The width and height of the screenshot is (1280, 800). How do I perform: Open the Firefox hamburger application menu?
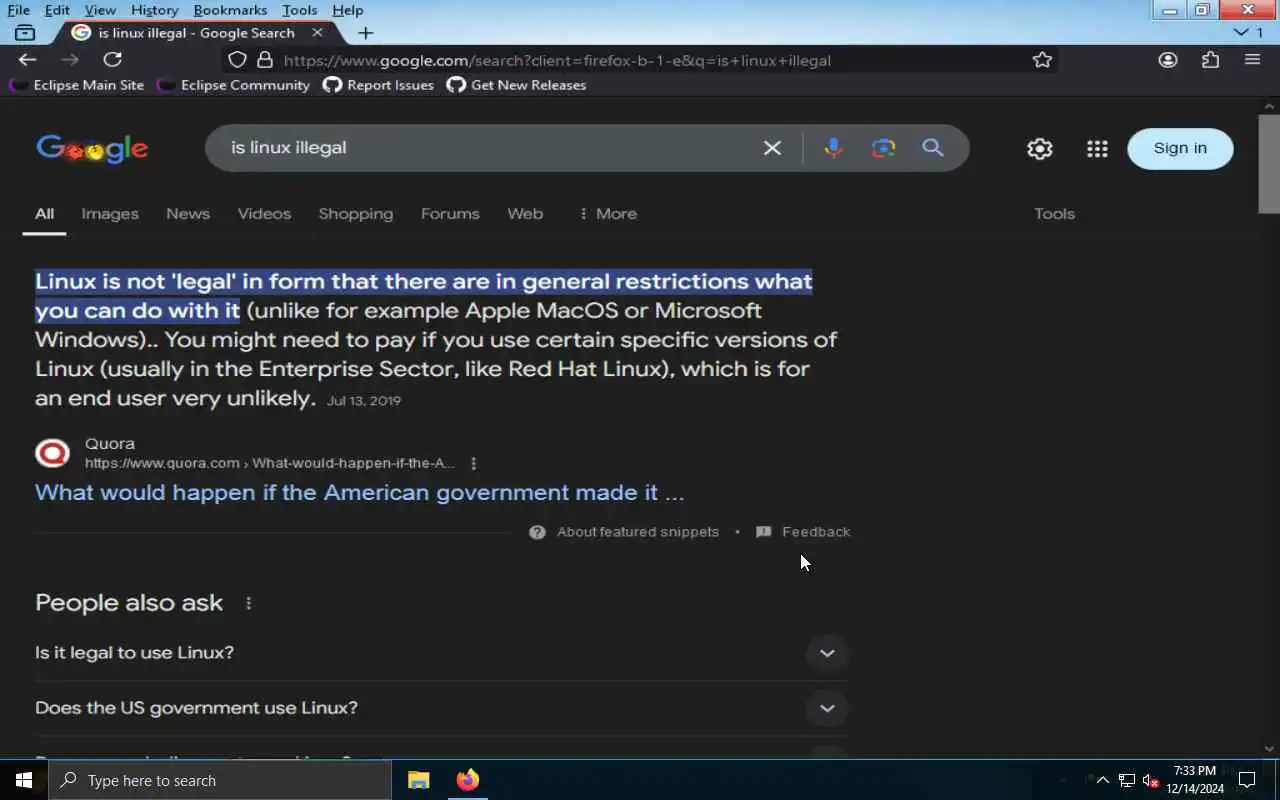(x=1252, y=60)
